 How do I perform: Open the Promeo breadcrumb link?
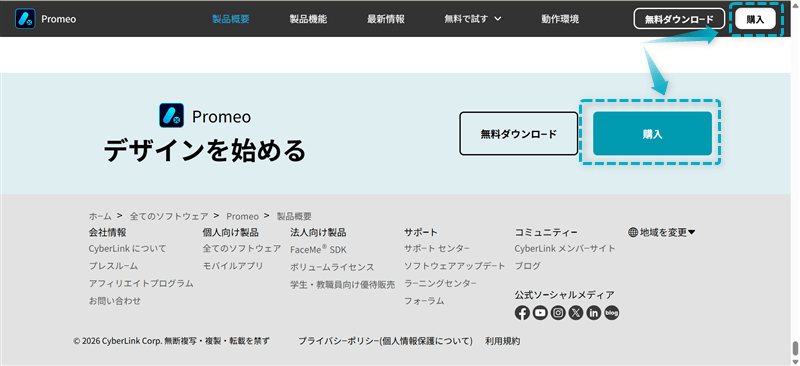[242, 216]
